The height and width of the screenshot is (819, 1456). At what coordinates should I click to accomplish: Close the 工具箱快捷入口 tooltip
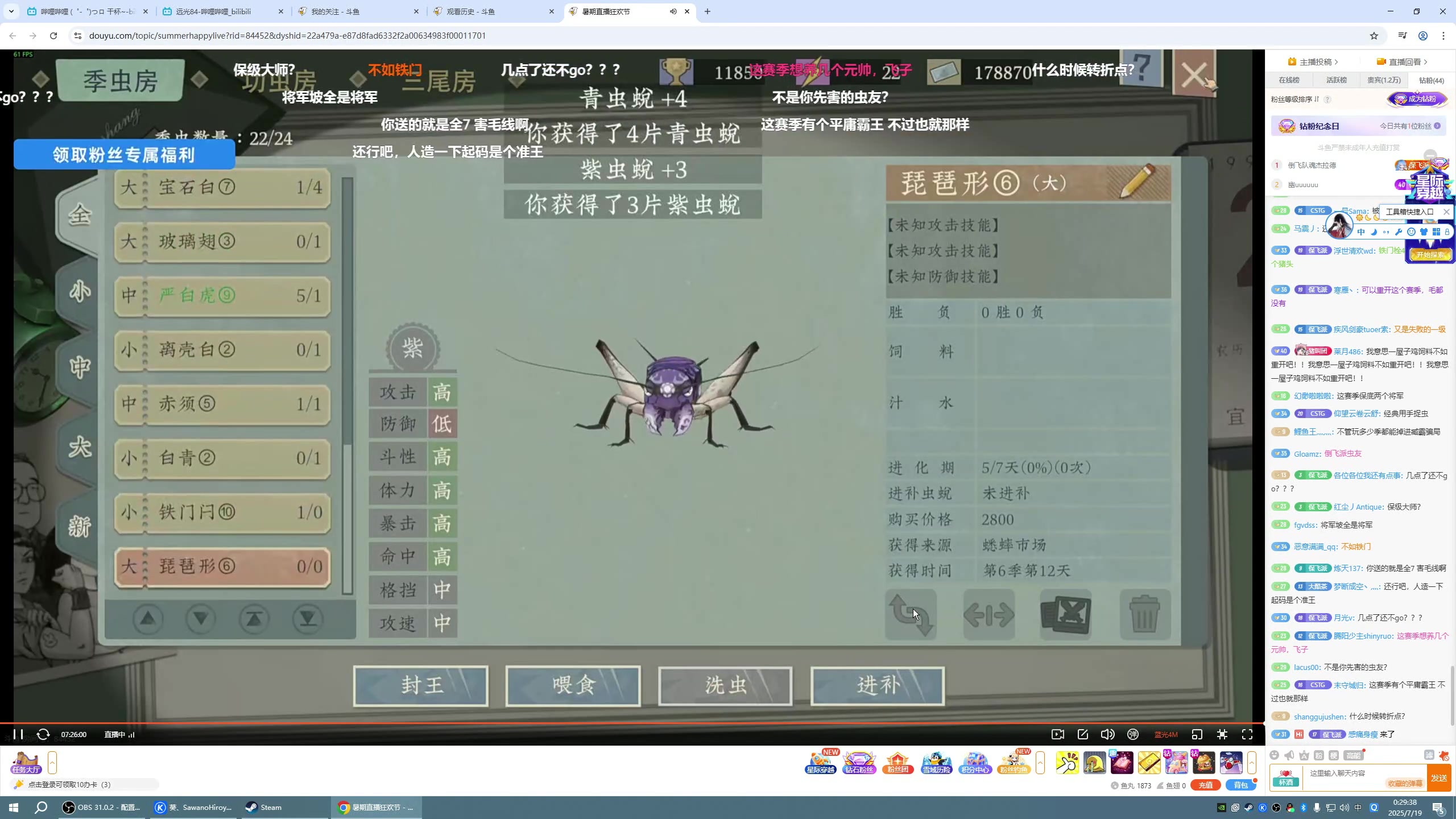click(x=1446, y=212)
